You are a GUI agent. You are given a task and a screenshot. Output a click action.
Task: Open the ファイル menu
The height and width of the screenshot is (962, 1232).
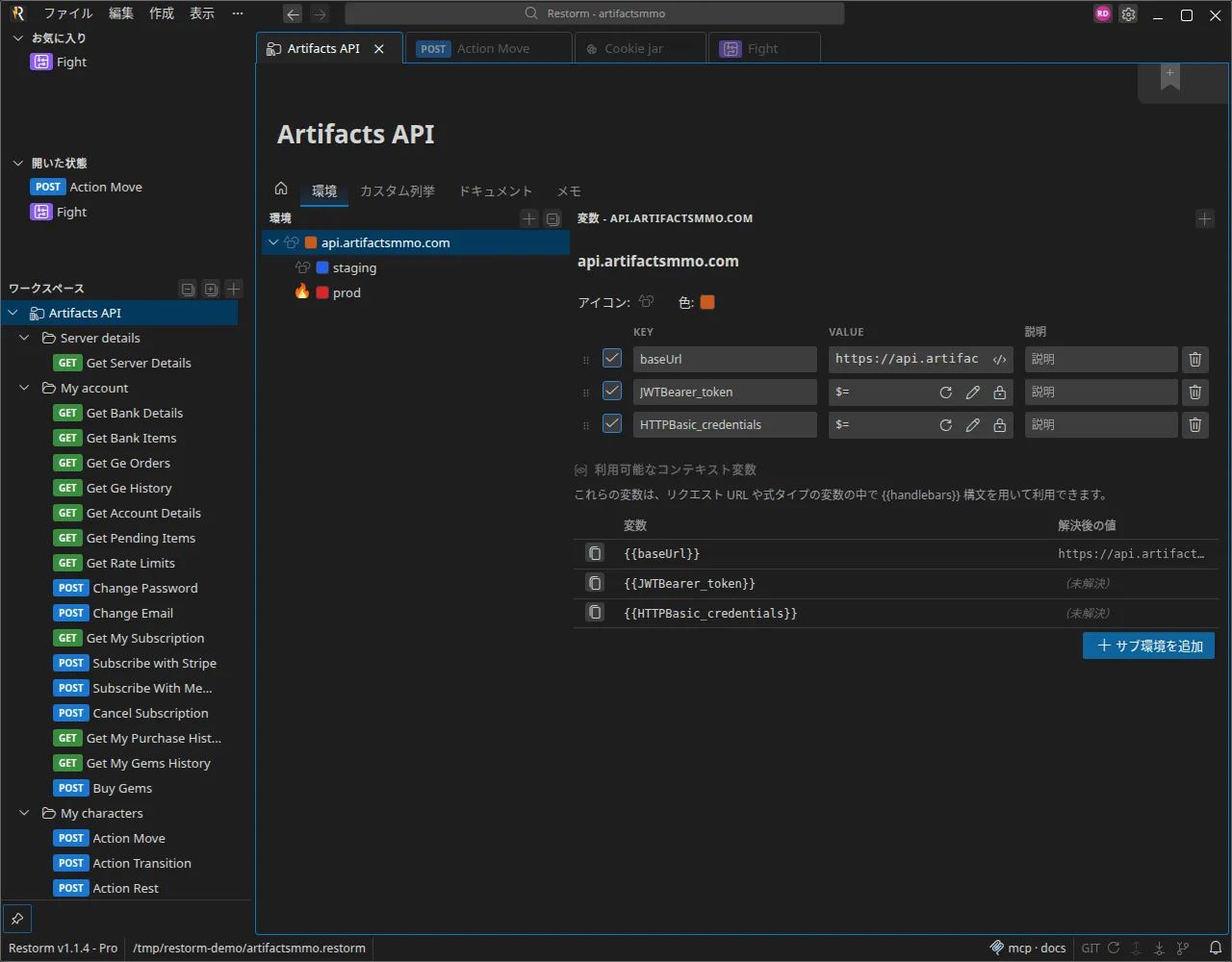68,13
